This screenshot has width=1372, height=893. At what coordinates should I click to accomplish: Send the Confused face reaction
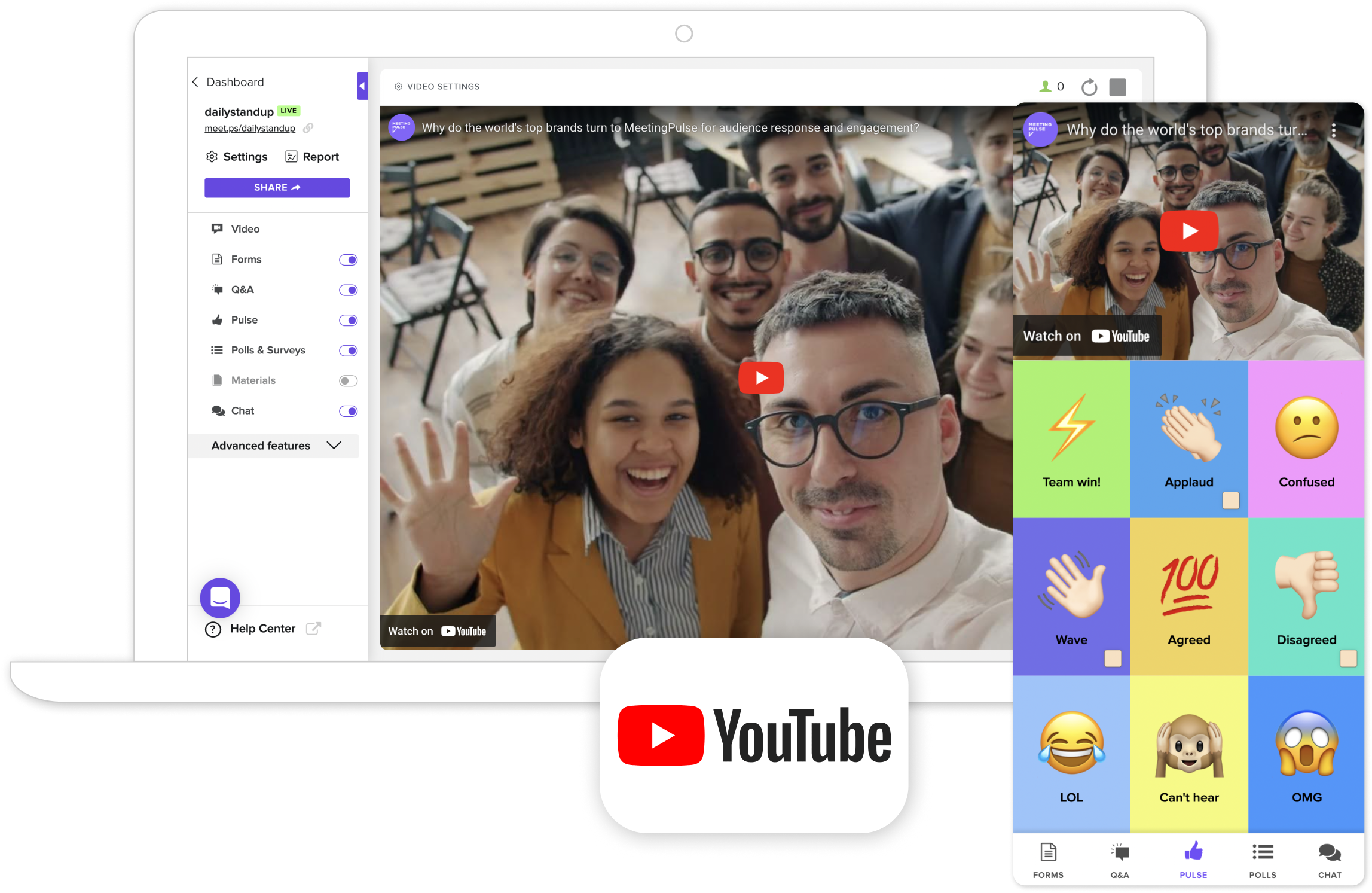click(1307, 439)
